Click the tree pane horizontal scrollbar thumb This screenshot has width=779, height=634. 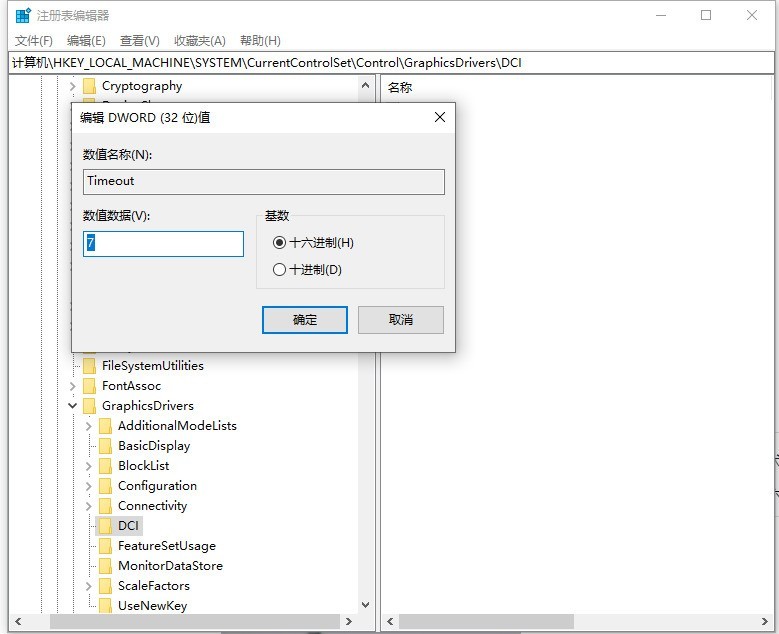pyautogui.click(x=195, y=621)
